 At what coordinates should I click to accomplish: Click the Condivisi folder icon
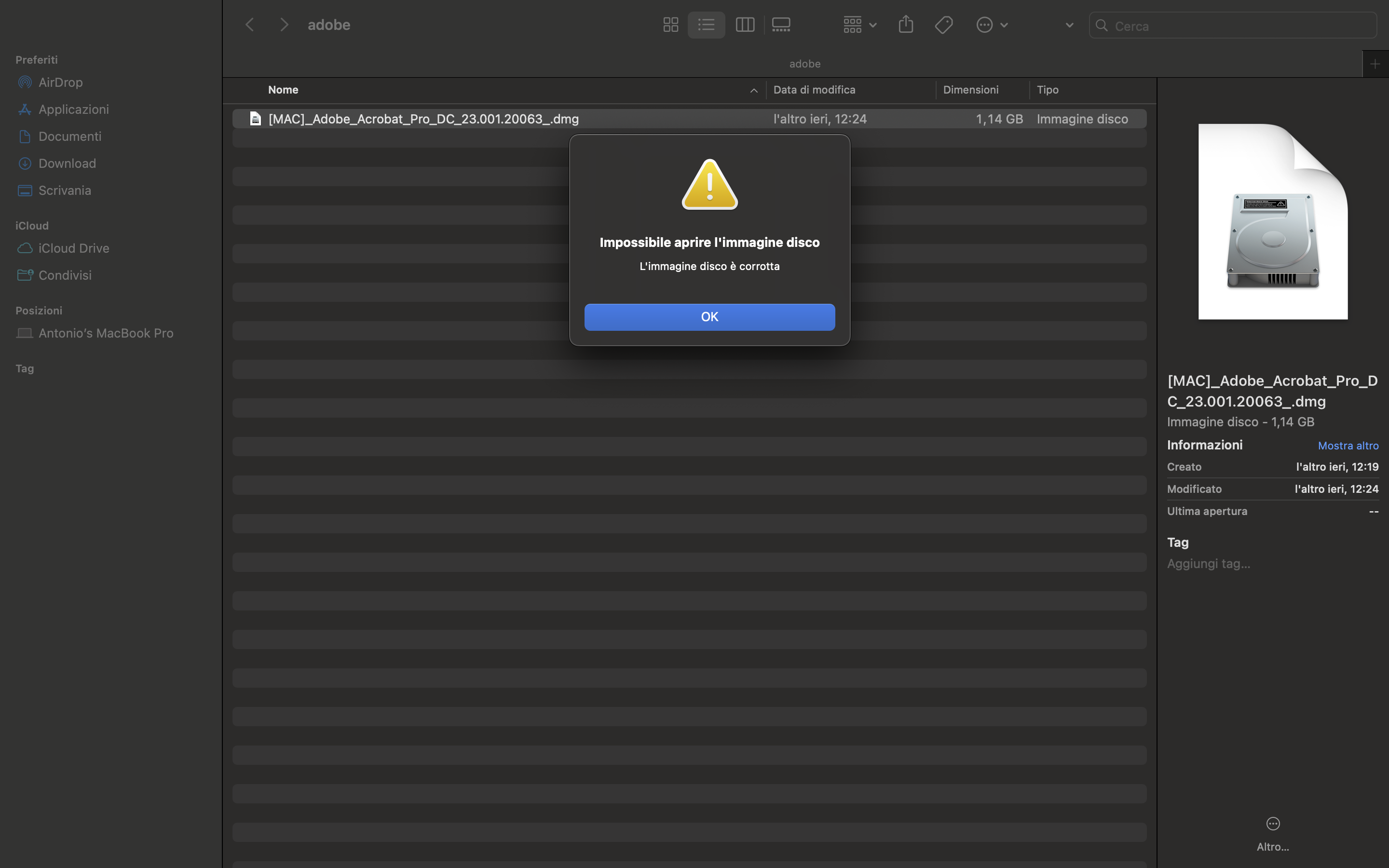point(25,275)
